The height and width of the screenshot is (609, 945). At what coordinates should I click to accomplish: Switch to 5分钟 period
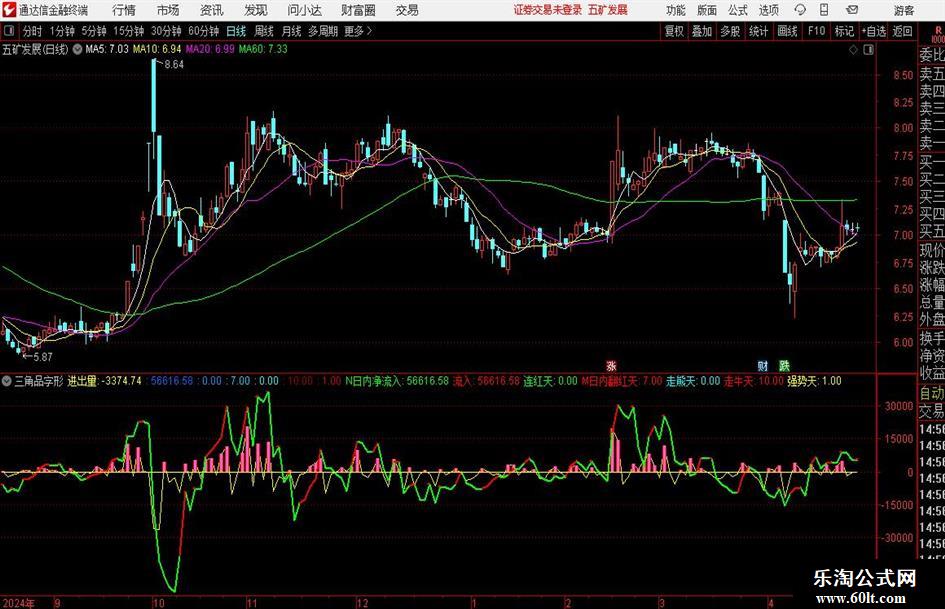[94, 31]
